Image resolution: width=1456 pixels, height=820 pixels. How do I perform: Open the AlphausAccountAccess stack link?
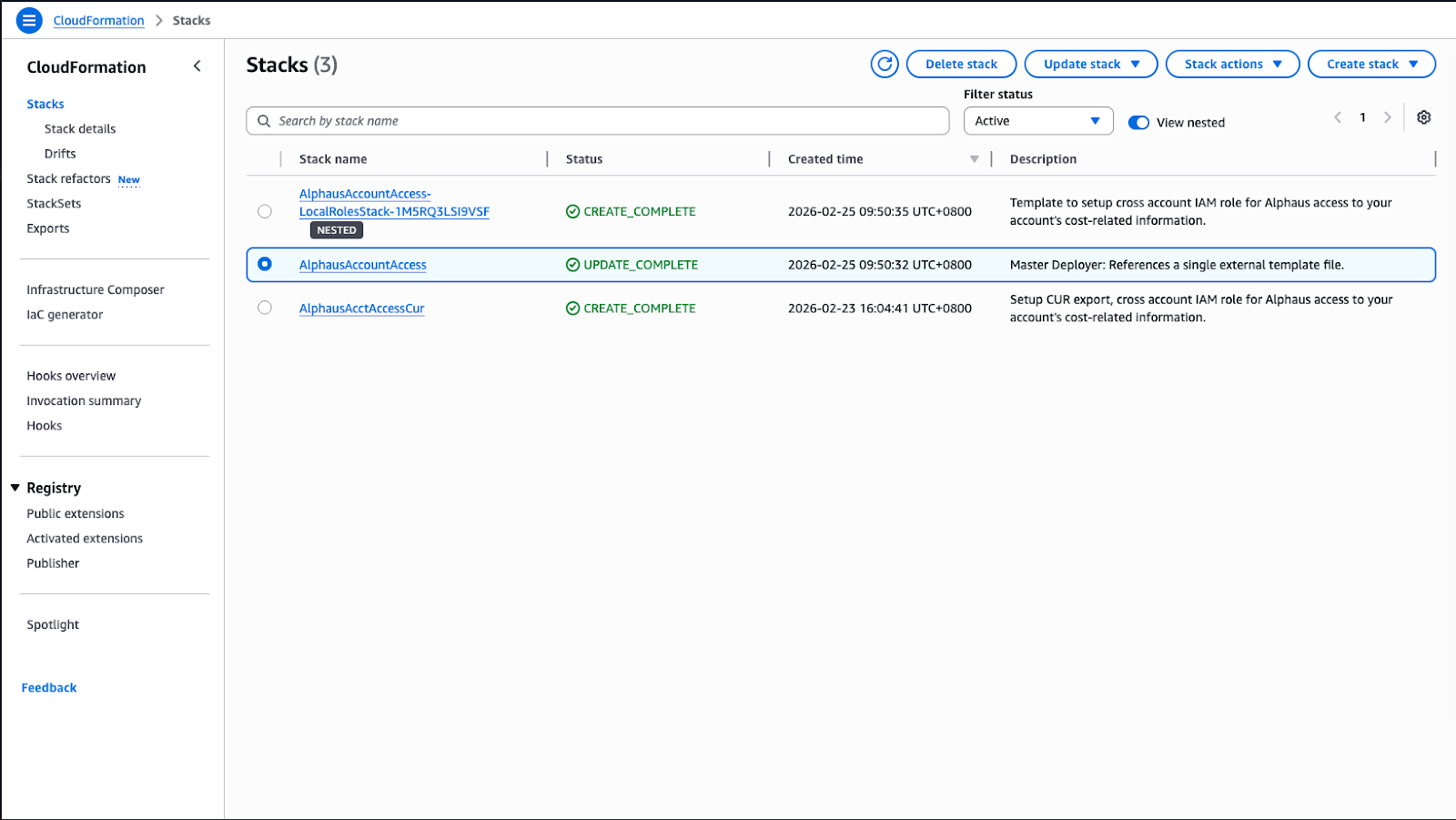click(363, 265)
